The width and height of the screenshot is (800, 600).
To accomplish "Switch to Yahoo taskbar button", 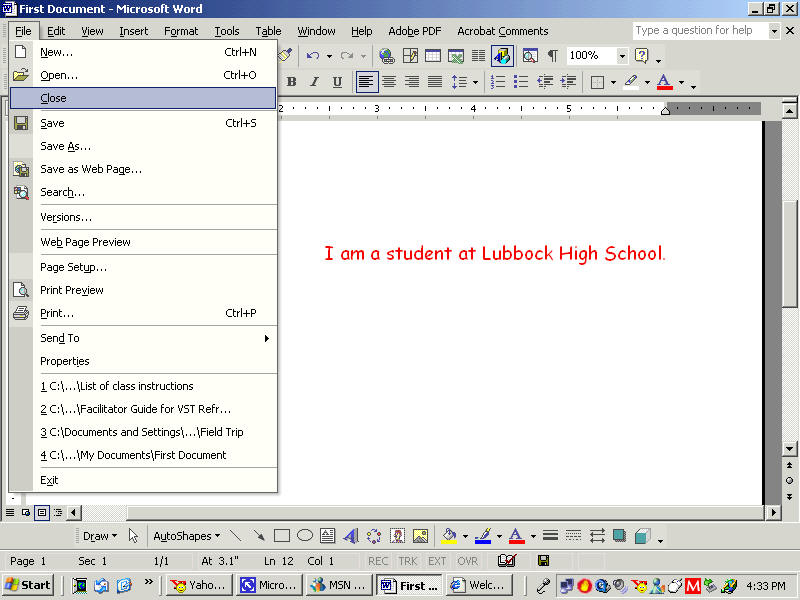I will click(200, 585).
